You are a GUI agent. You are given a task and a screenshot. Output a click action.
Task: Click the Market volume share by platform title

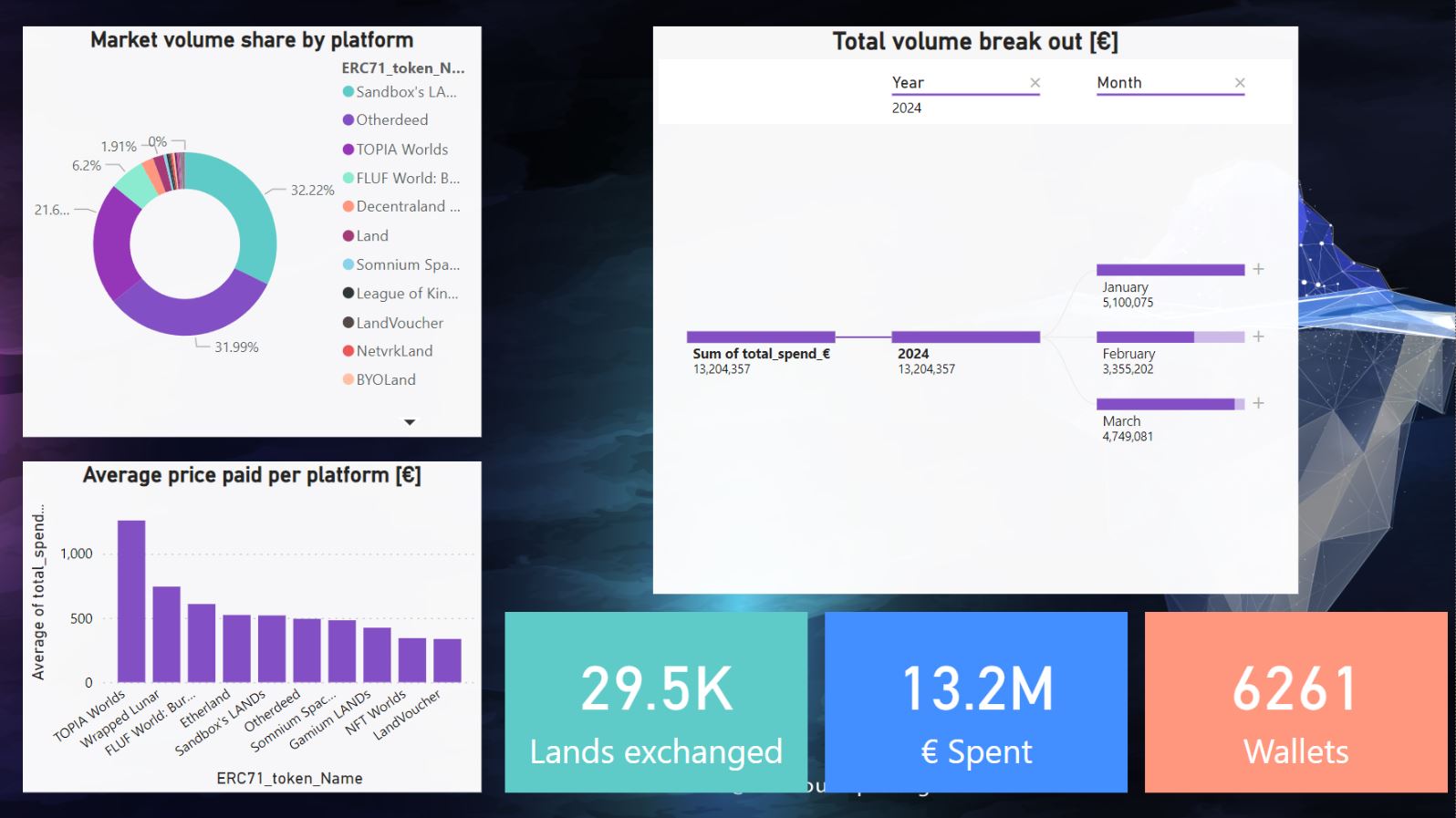(x=252, y=40)
